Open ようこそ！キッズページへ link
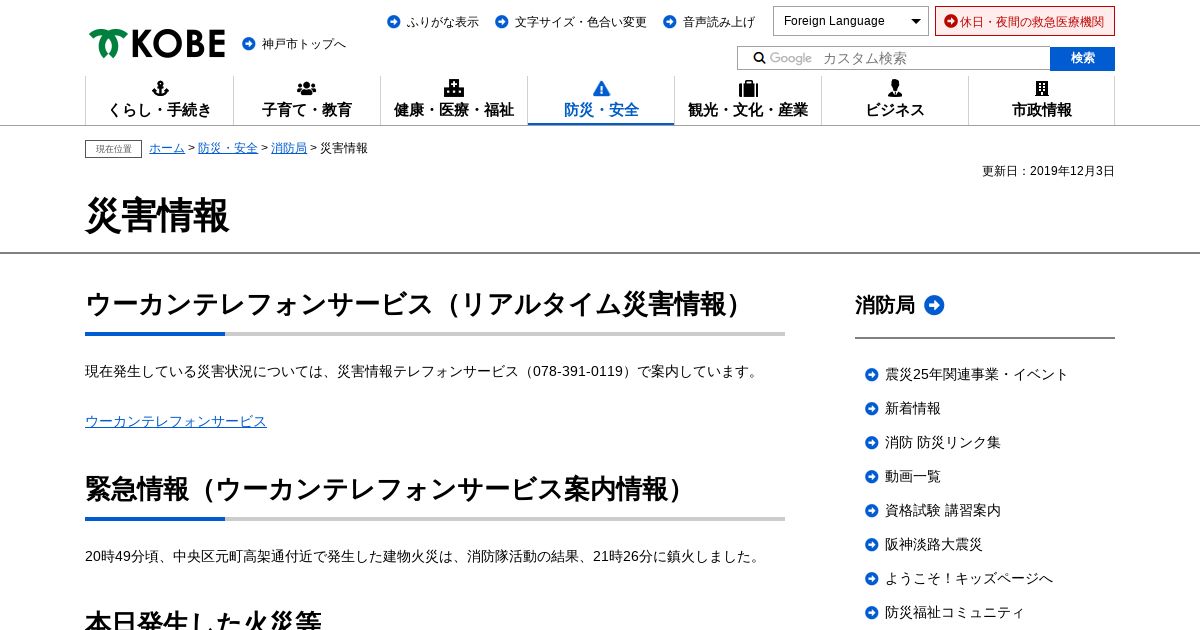Image resolution: width=1200 pixels, height=630 pixels. pyautogui.click(x=969, y=579)
